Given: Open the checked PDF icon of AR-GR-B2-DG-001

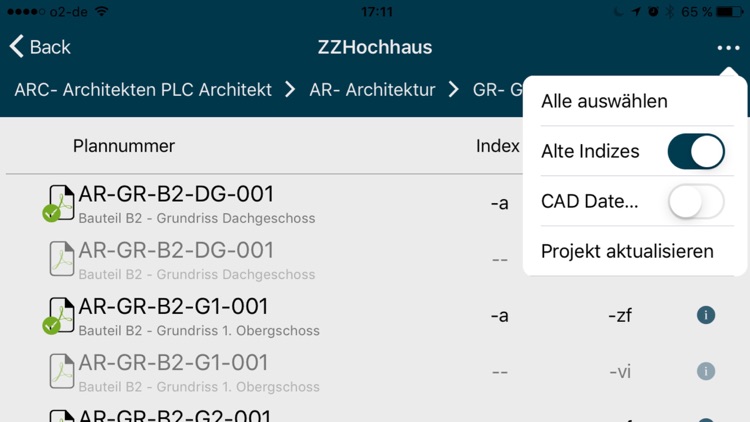Looking at the screenshot, I should [x=58, y=203].
